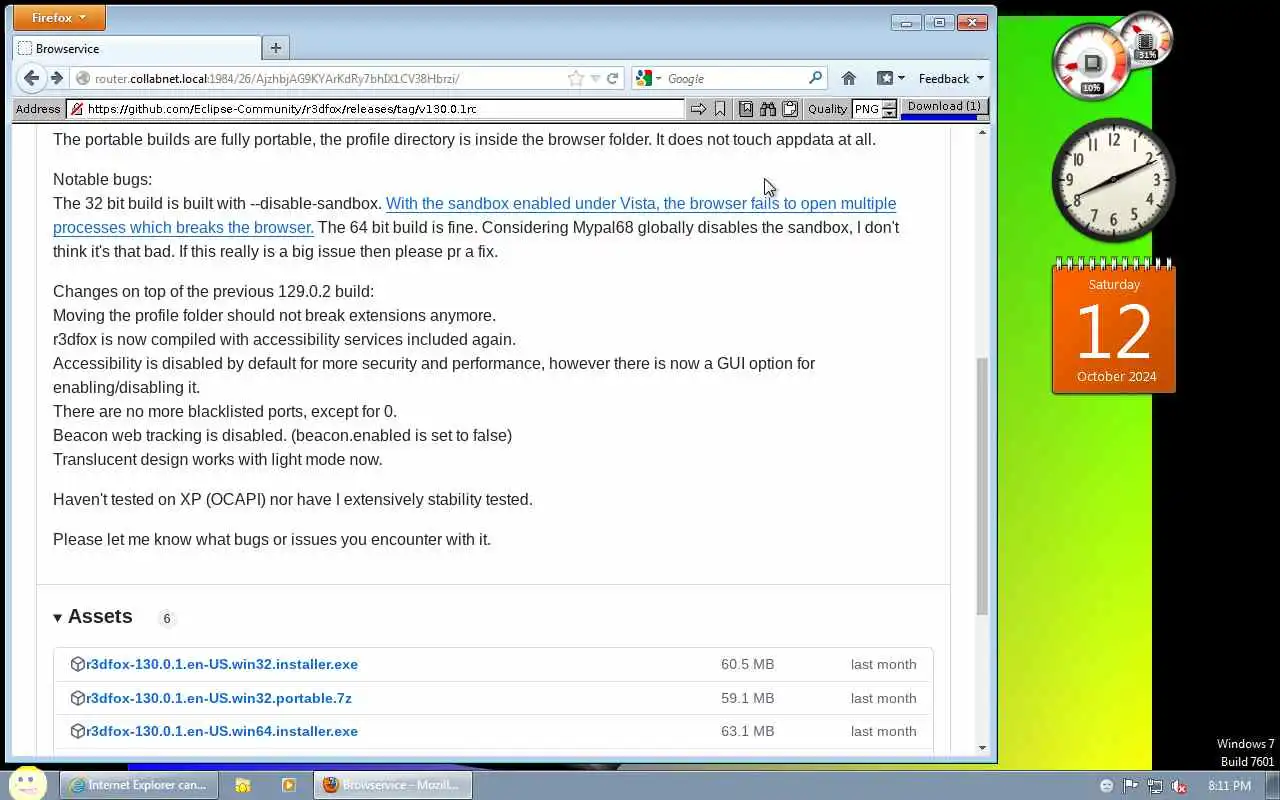Go forward with the Firefox forward arrow
The height and width of the screenshot is (800, 1280).
[57, 78]
